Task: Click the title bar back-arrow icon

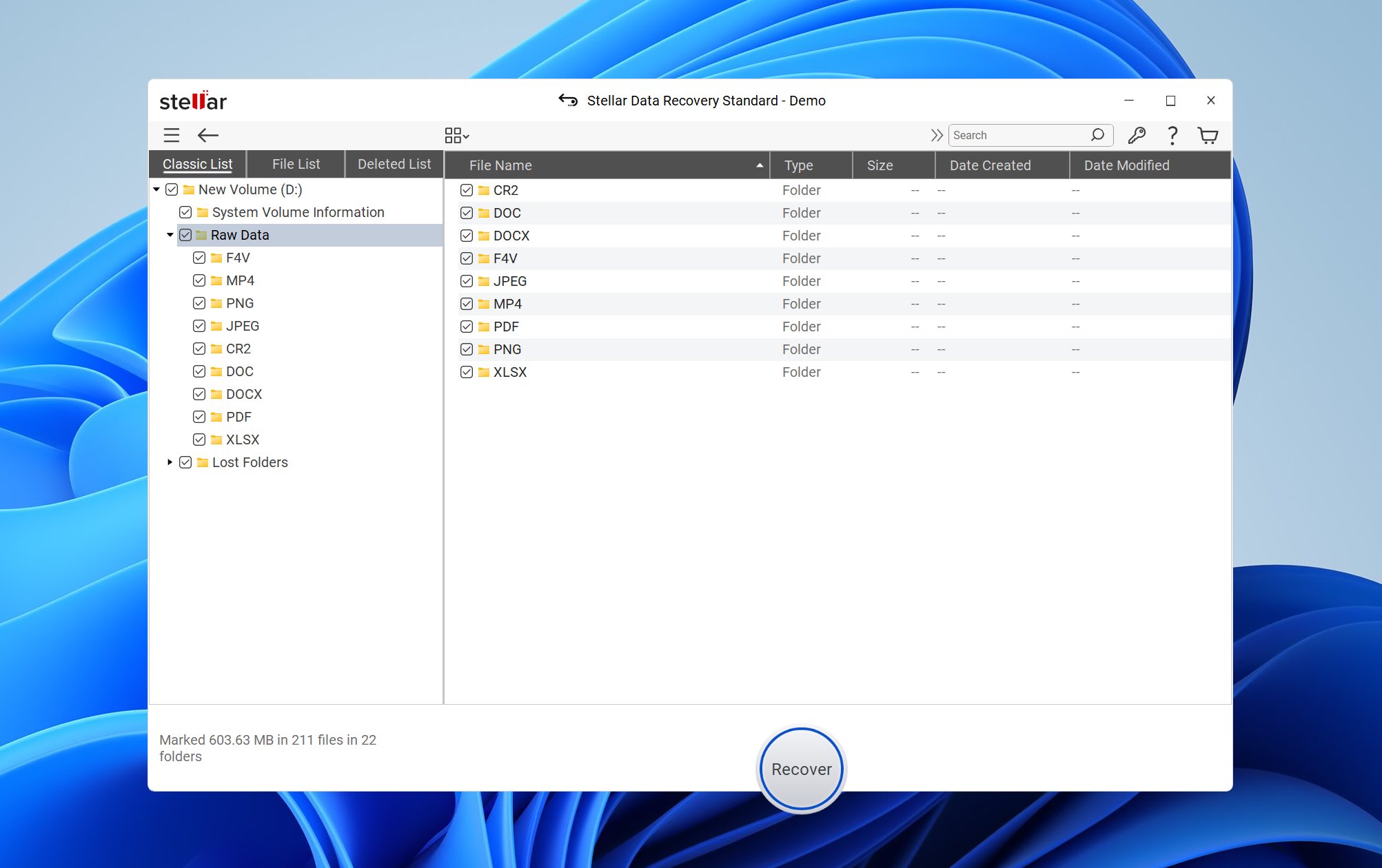Action: click(568, 101)
